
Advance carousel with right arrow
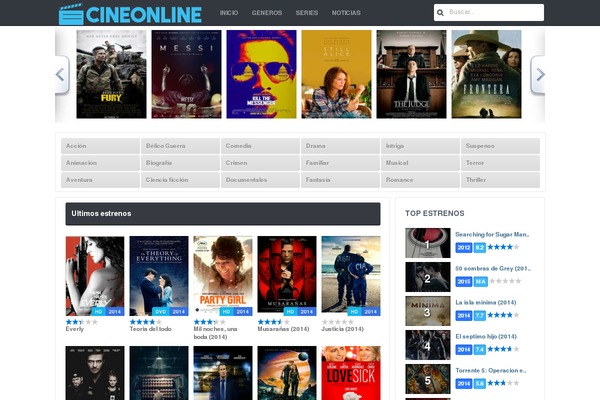coord(538,75)
